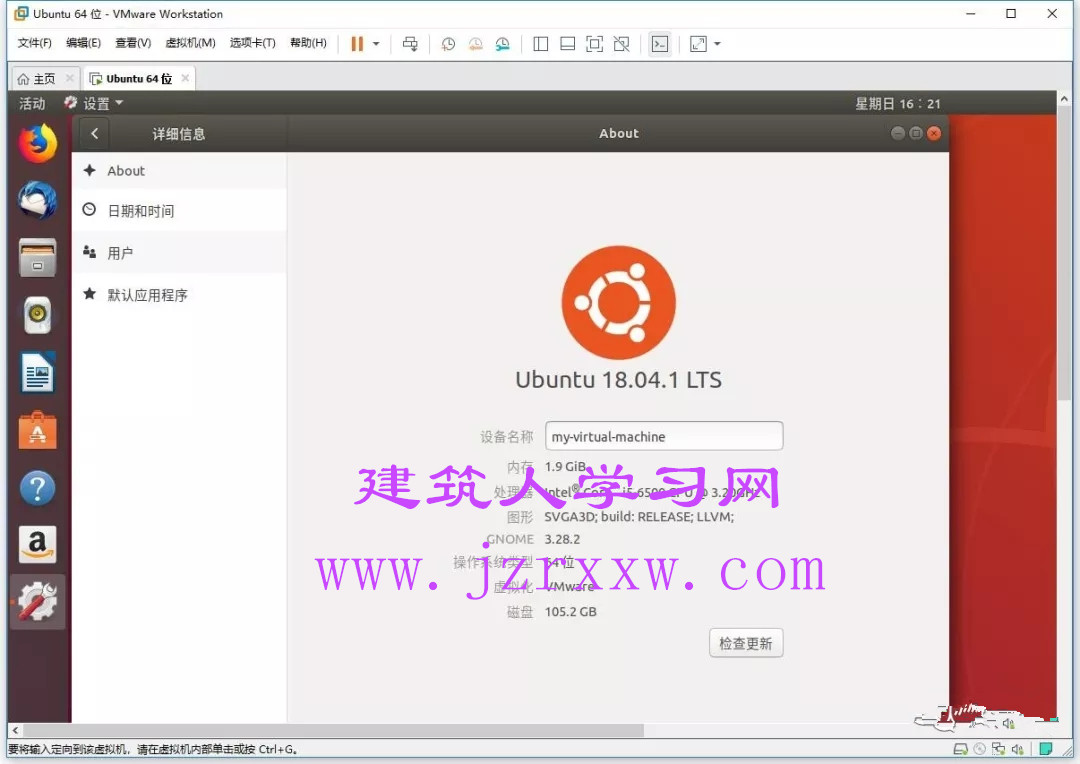This screenshot has height=764, width=1080.
Task: Click the device name field my-virtual-machine
Action: pos(664,436)
